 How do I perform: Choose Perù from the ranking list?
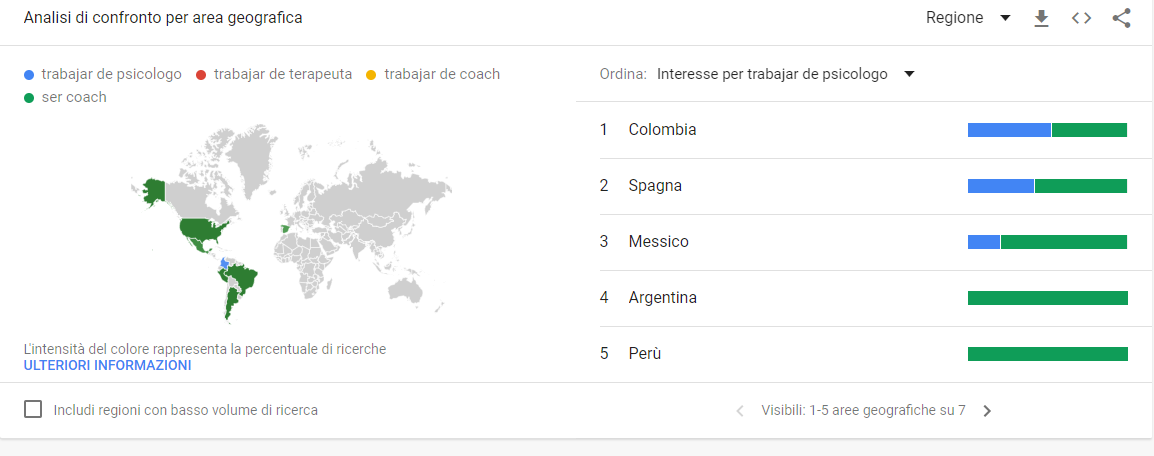coord(645,354)
